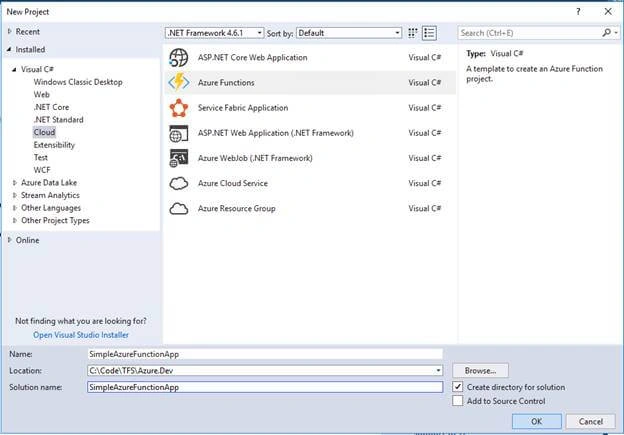Click the Solution name input field
This screenshot has height=435, width=624.
[265, 387]
